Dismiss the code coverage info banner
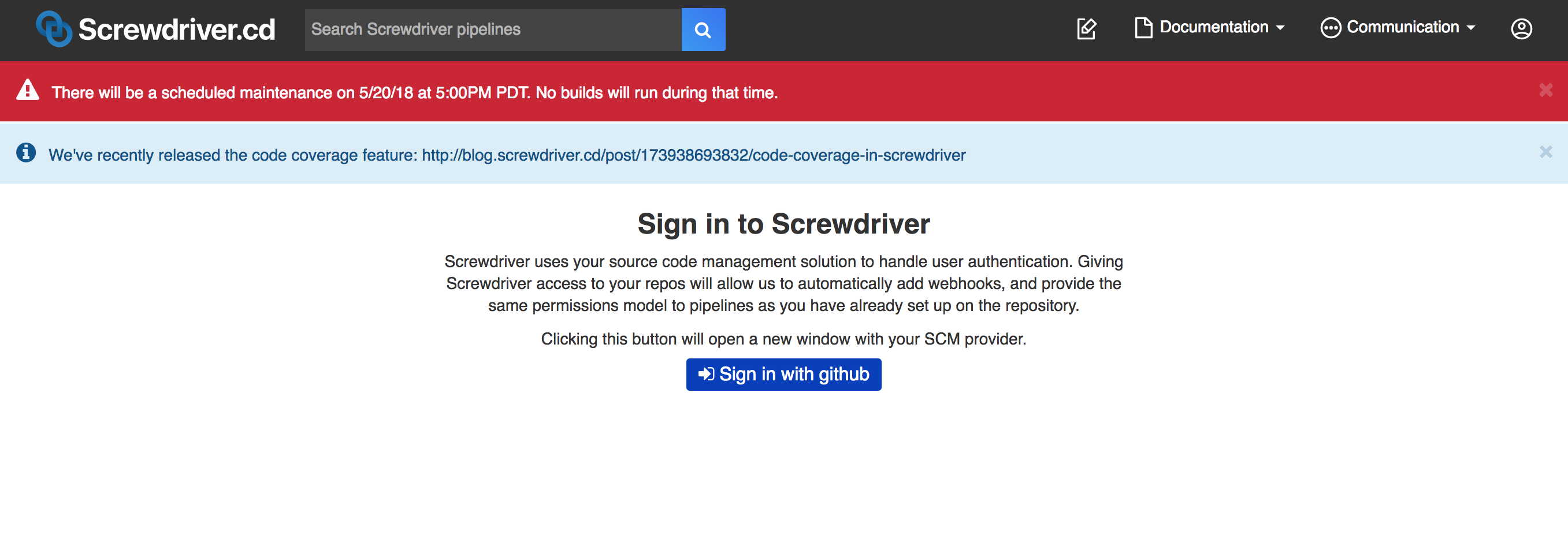The width and height of the screenshot is (1568, 548). click(x=1545, y=151)
